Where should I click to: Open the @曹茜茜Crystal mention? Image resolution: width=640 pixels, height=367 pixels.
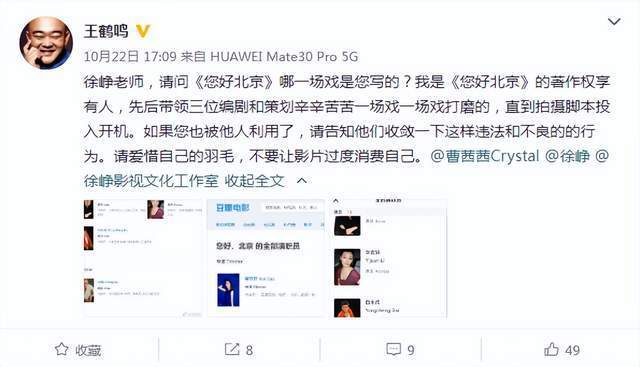tap(485, 156)
